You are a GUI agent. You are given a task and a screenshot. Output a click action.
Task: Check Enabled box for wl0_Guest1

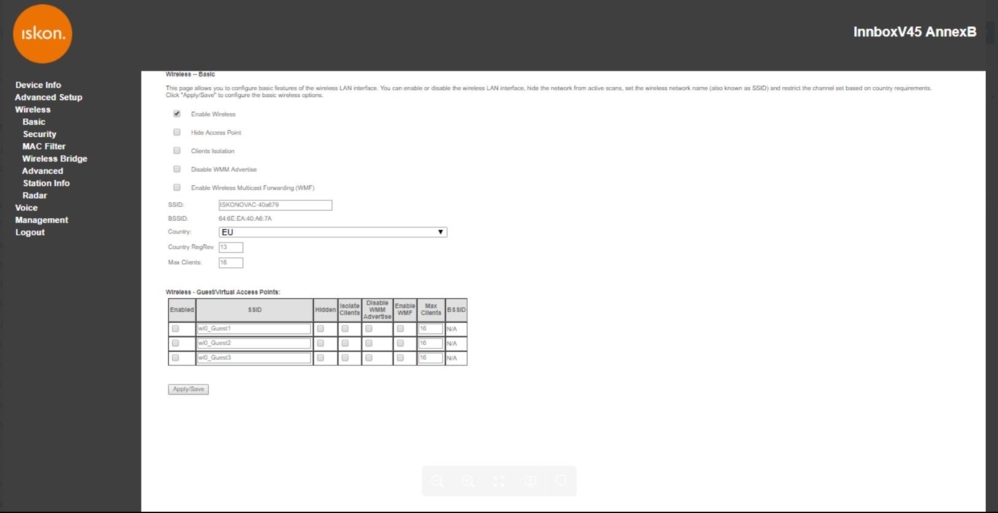[176, 328]
